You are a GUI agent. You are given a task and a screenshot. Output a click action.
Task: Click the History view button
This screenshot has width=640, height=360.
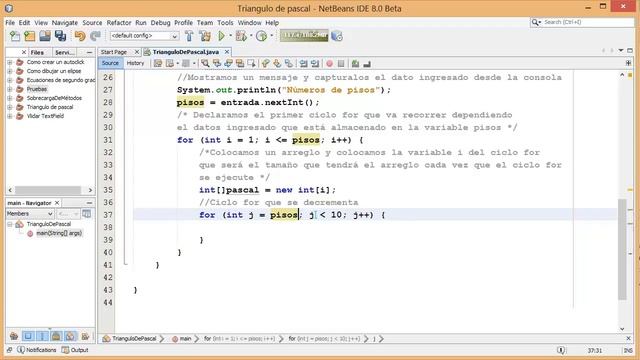pos(135,63)
